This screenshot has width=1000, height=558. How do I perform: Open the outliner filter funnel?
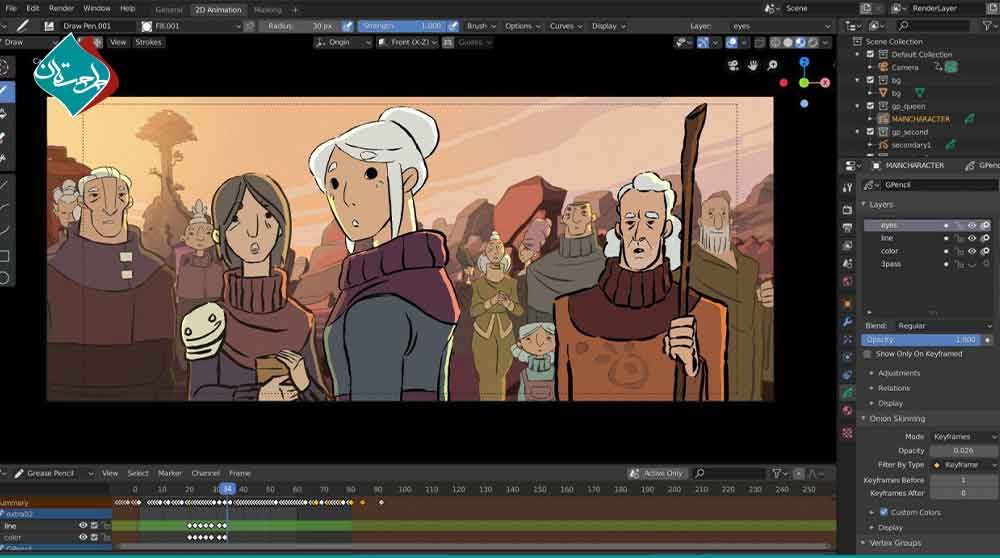tap(988, 26)
